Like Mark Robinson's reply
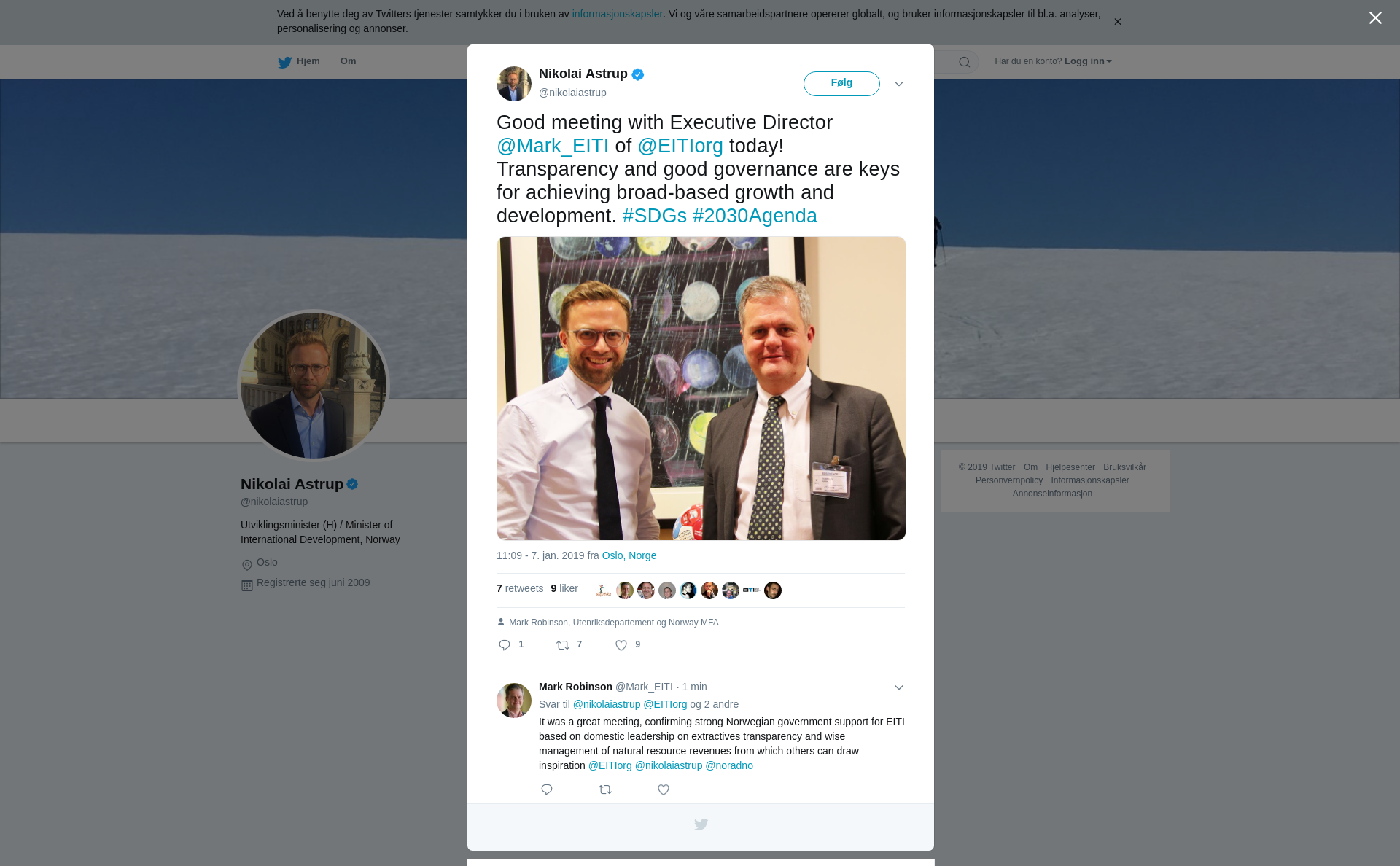The image size is (1400, 866). click(664, 789)
